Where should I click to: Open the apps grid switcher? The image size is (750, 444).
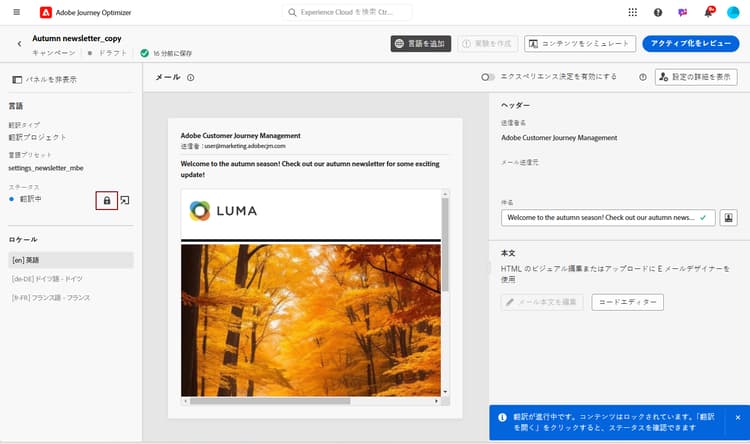[x=632, y=12]
